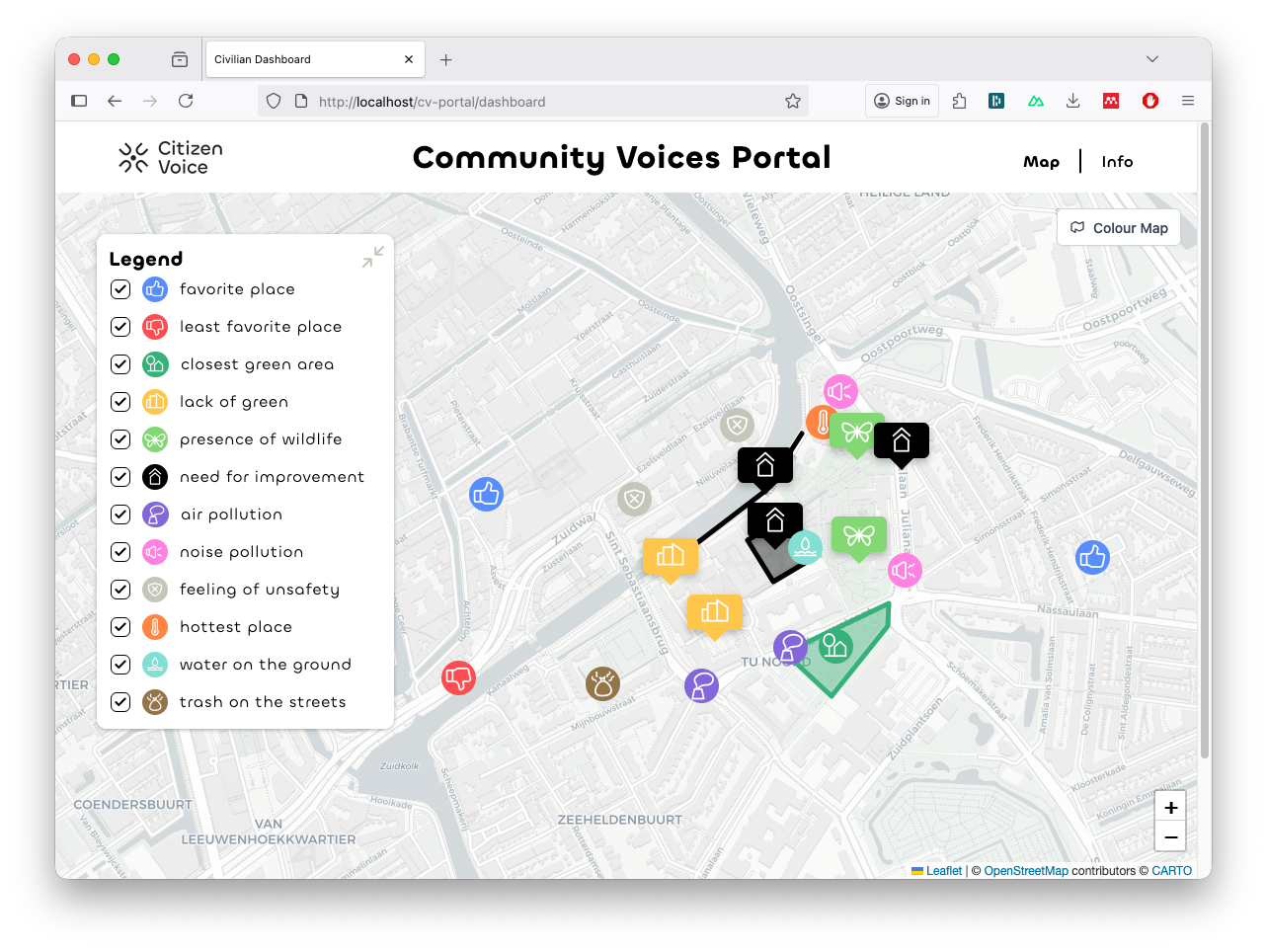Viewport: 1267px width, 952px height.
Task: Click the Colour Map button
Action: [x=1118, y=227]
